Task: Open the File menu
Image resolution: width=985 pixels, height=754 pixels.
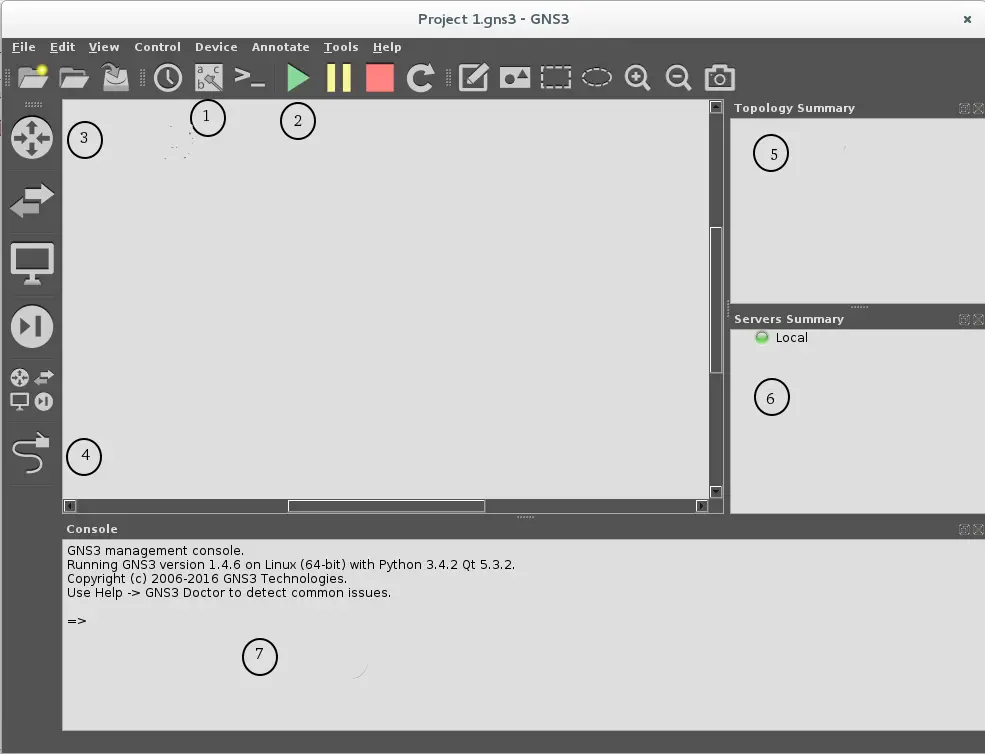Action: point(24,47)
